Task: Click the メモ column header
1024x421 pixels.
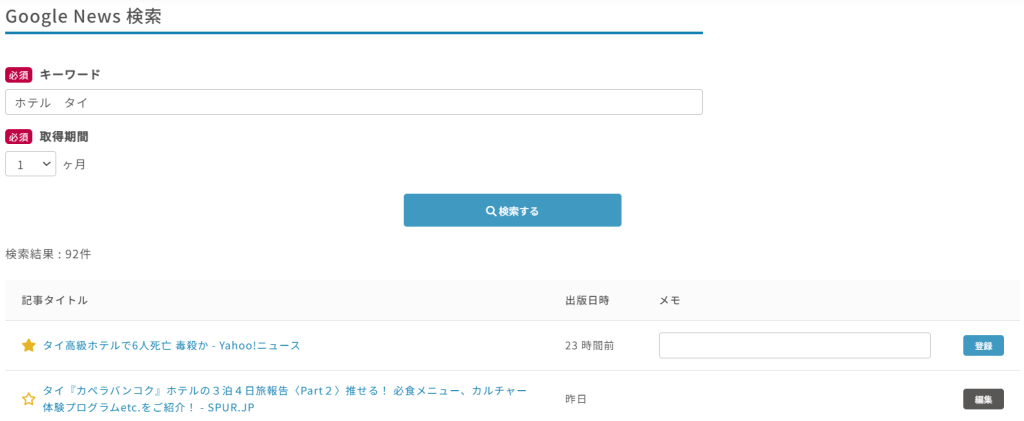Action: (x=670, y=300)
